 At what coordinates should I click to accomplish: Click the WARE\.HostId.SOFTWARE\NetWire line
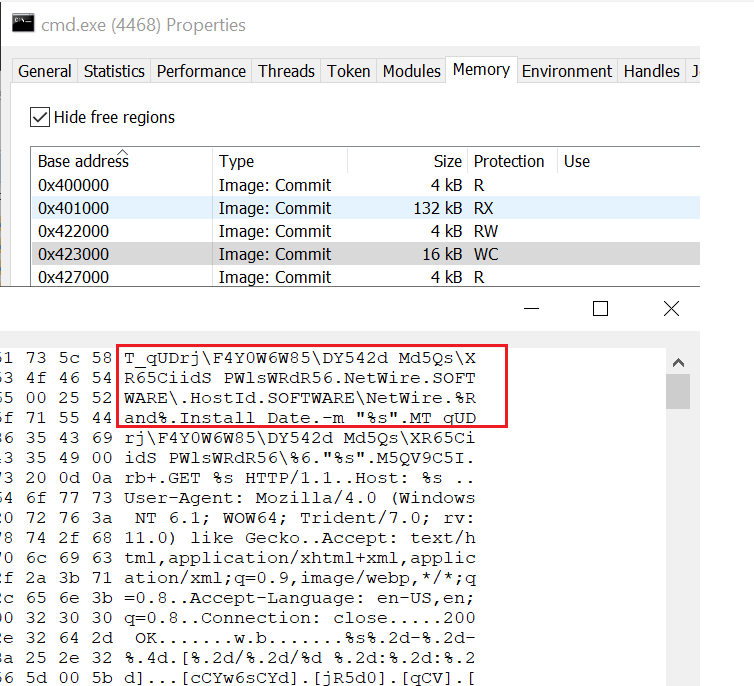300,398
